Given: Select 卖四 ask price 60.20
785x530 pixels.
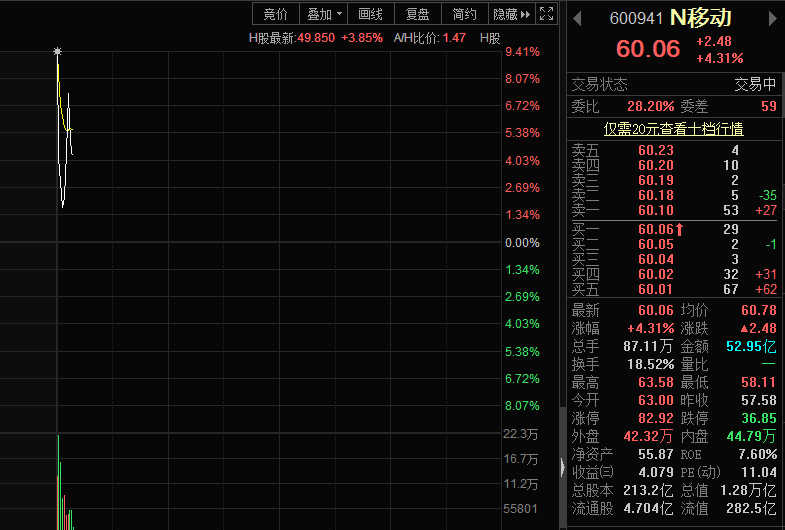Looking at the screenshot, I should point(656,165).
